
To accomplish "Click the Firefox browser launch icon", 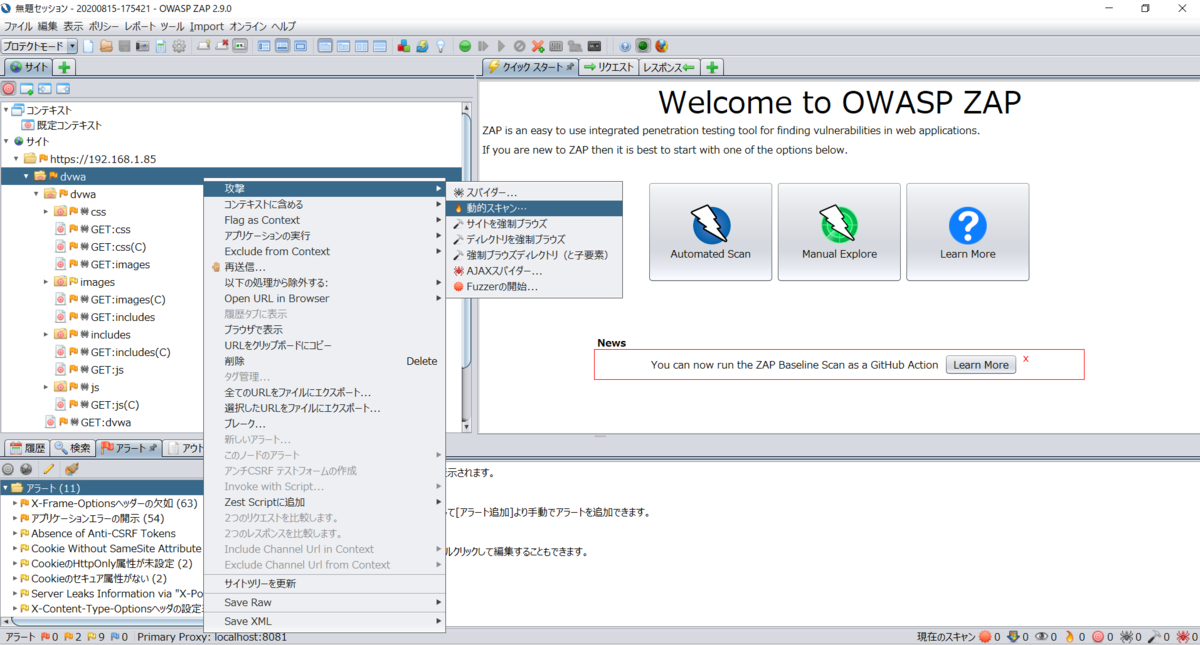I will (x=661, y=46).
